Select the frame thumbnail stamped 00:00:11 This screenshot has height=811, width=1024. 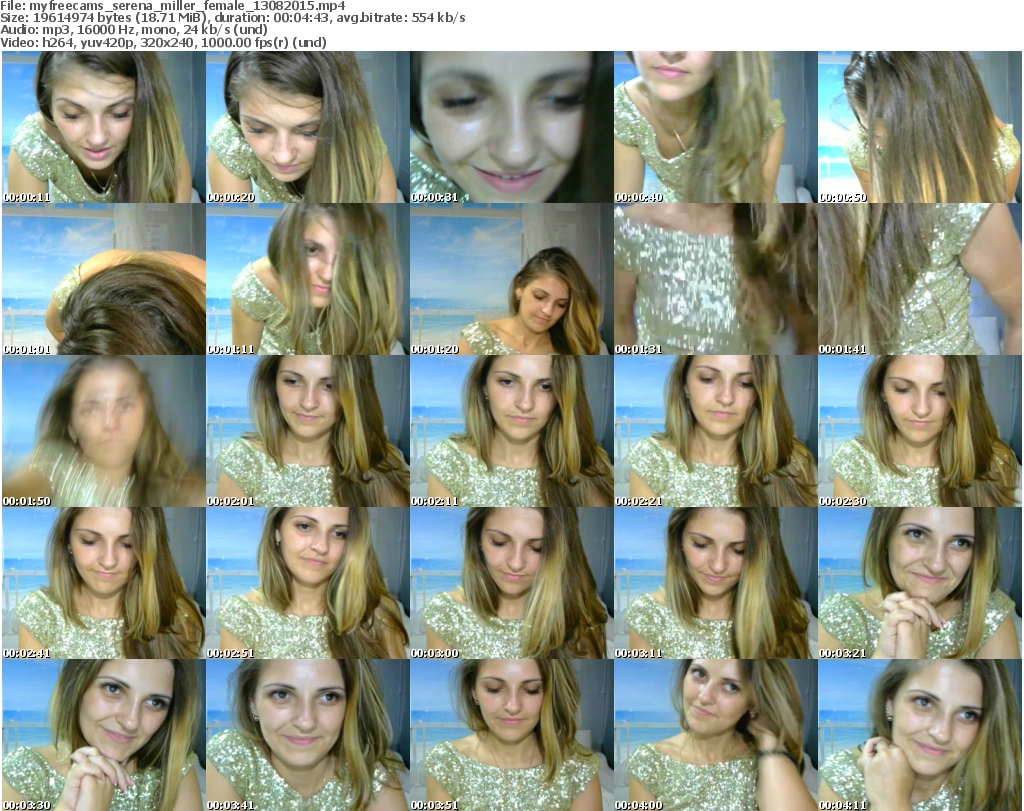tap(104, 127)
